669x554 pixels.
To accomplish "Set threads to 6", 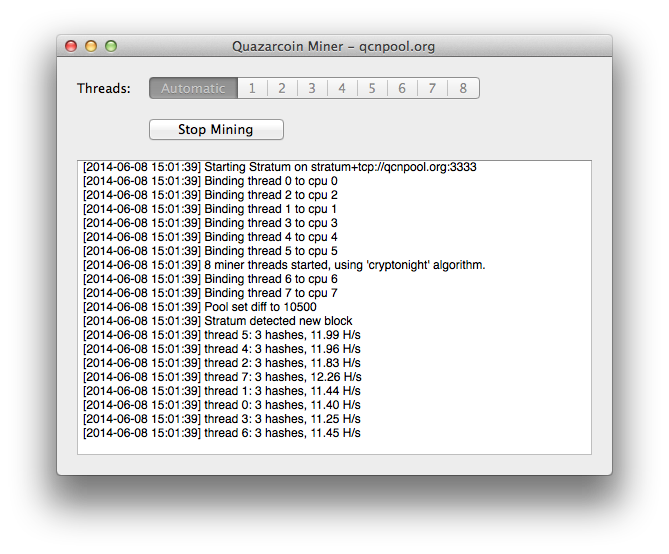I will point(402,88).
